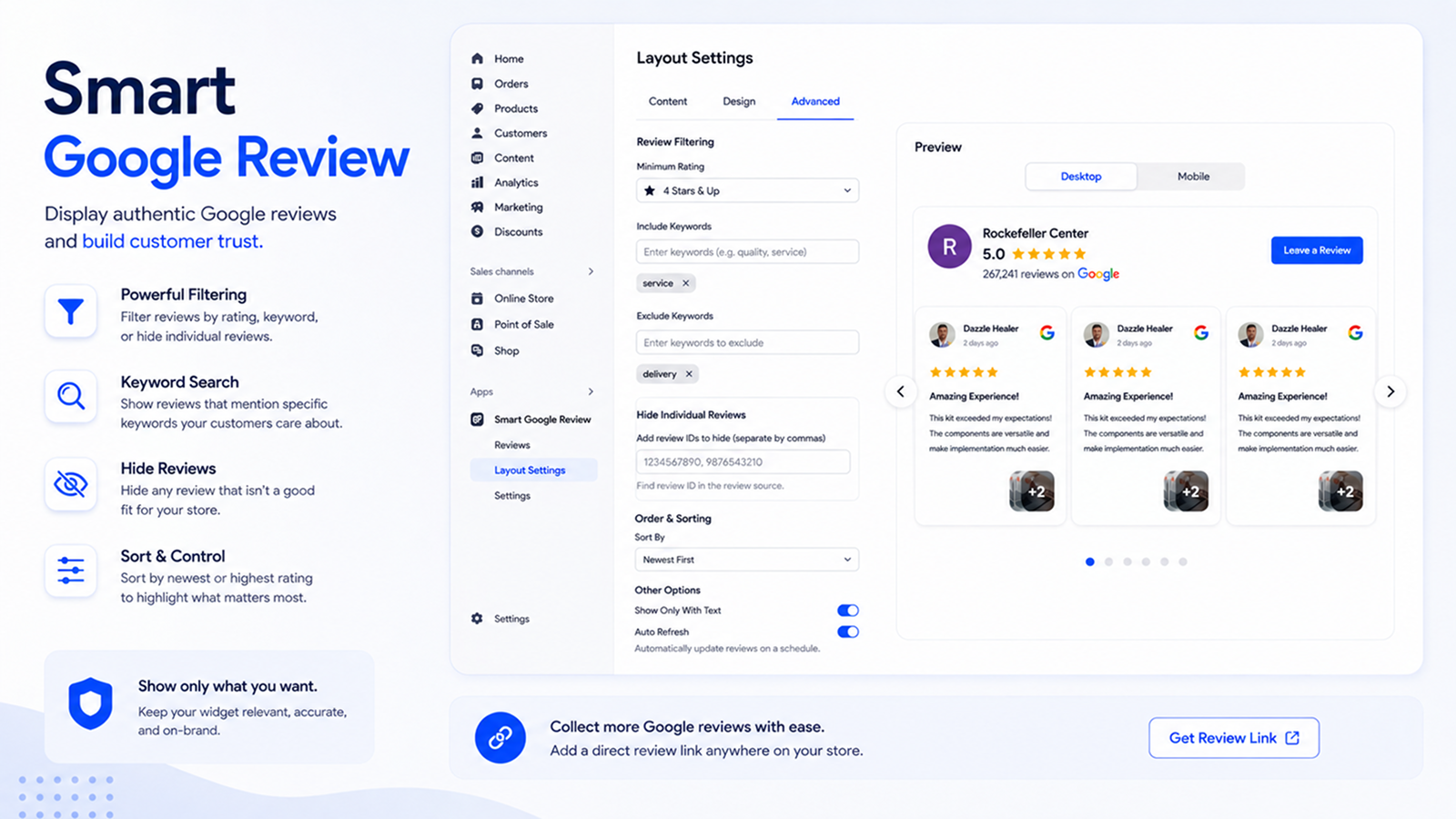Image resolution: width=1456 pixels, height=819 pixels.
Task: Click the blue shield icon
Action: click(x=90, y=703)
